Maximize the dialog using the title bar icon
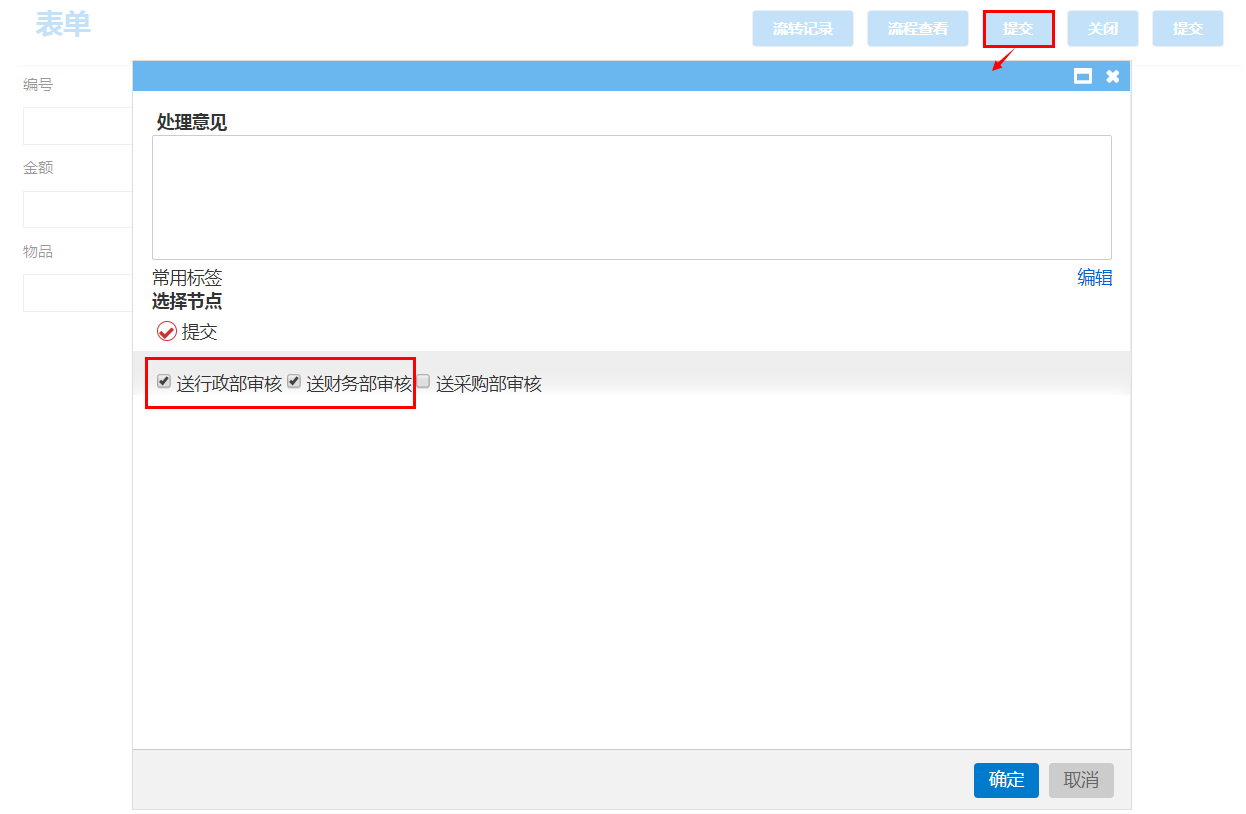The image size is (1246, 814). point(1082,76)
